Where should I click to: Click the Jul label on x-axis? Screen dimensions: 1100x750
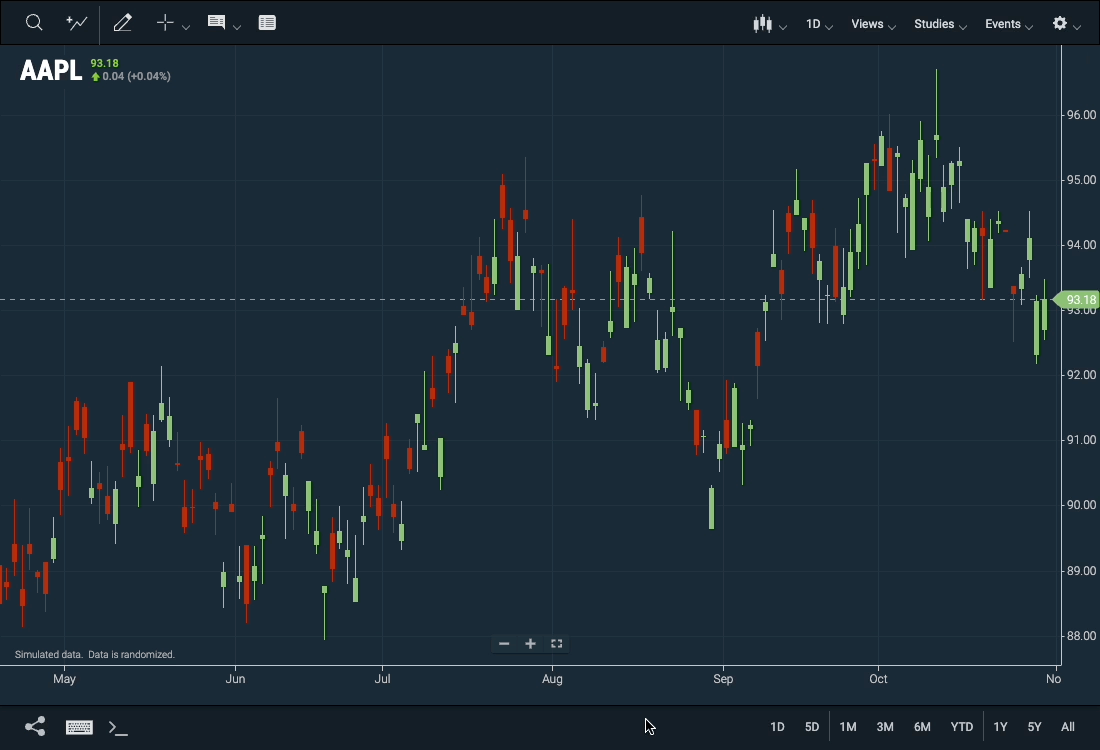tap(382, 678)
